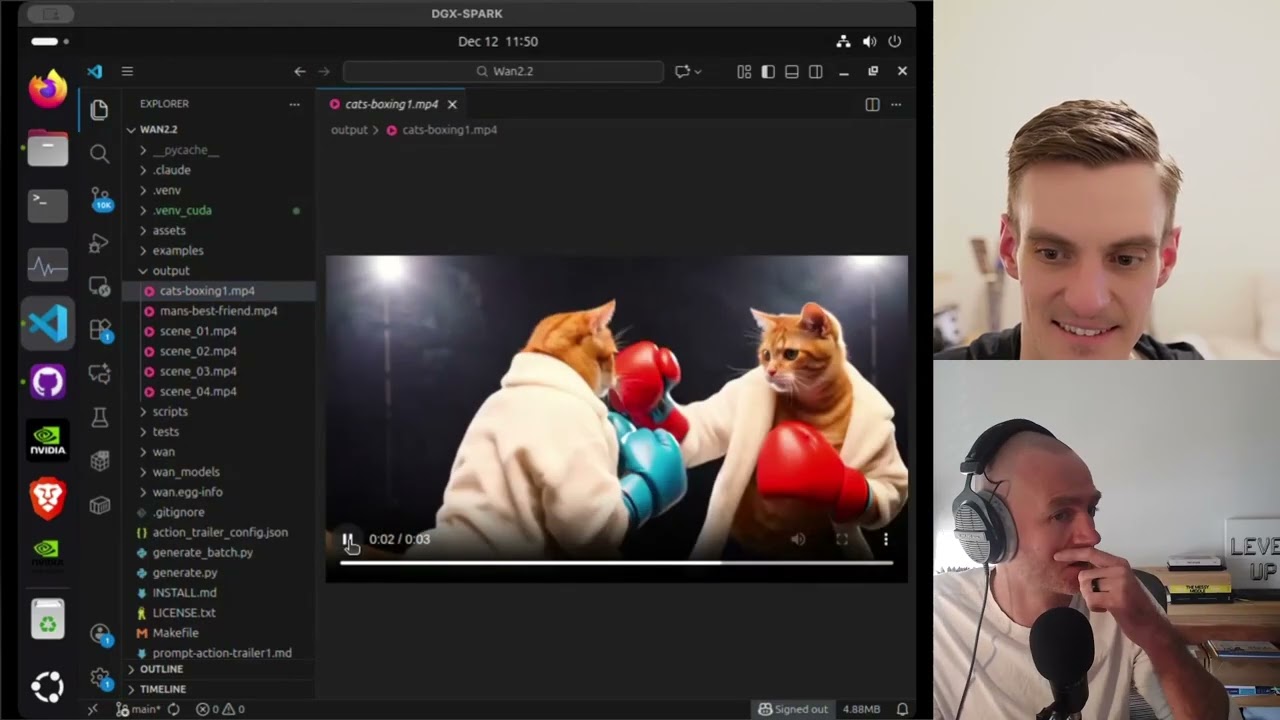Open action_trailer_config.json file
1280x720 pixels.
tap(218, 532)
